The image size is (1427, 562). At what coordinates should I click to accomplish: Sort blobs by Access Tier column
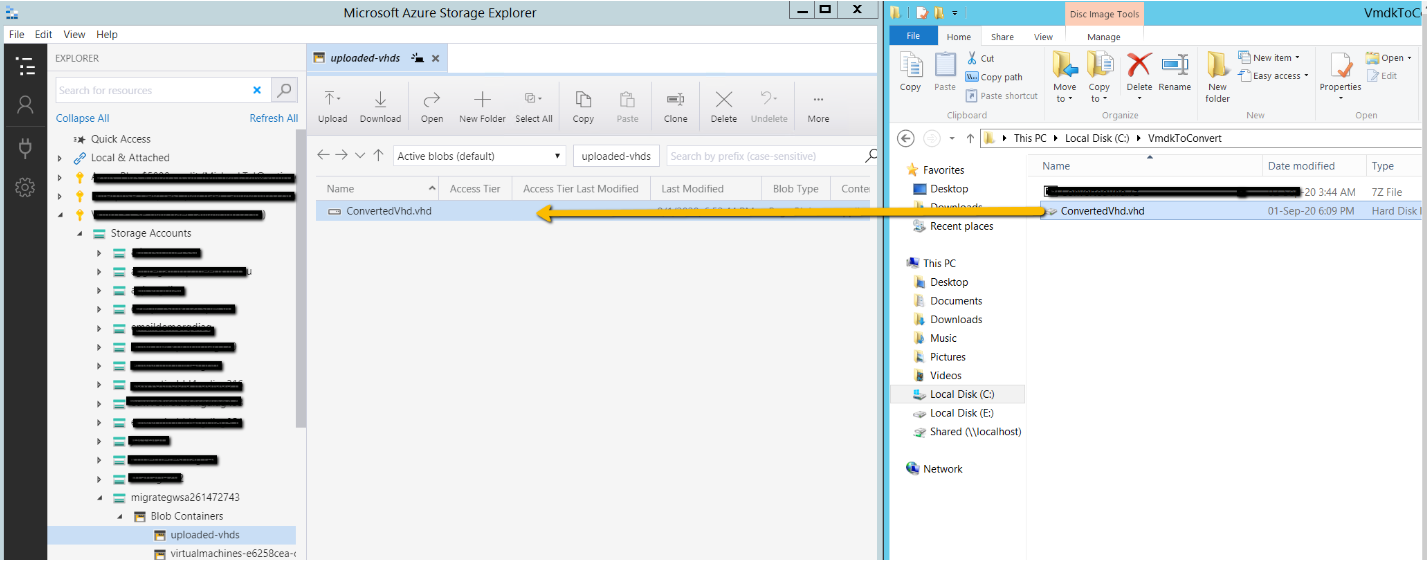(475, 188)
